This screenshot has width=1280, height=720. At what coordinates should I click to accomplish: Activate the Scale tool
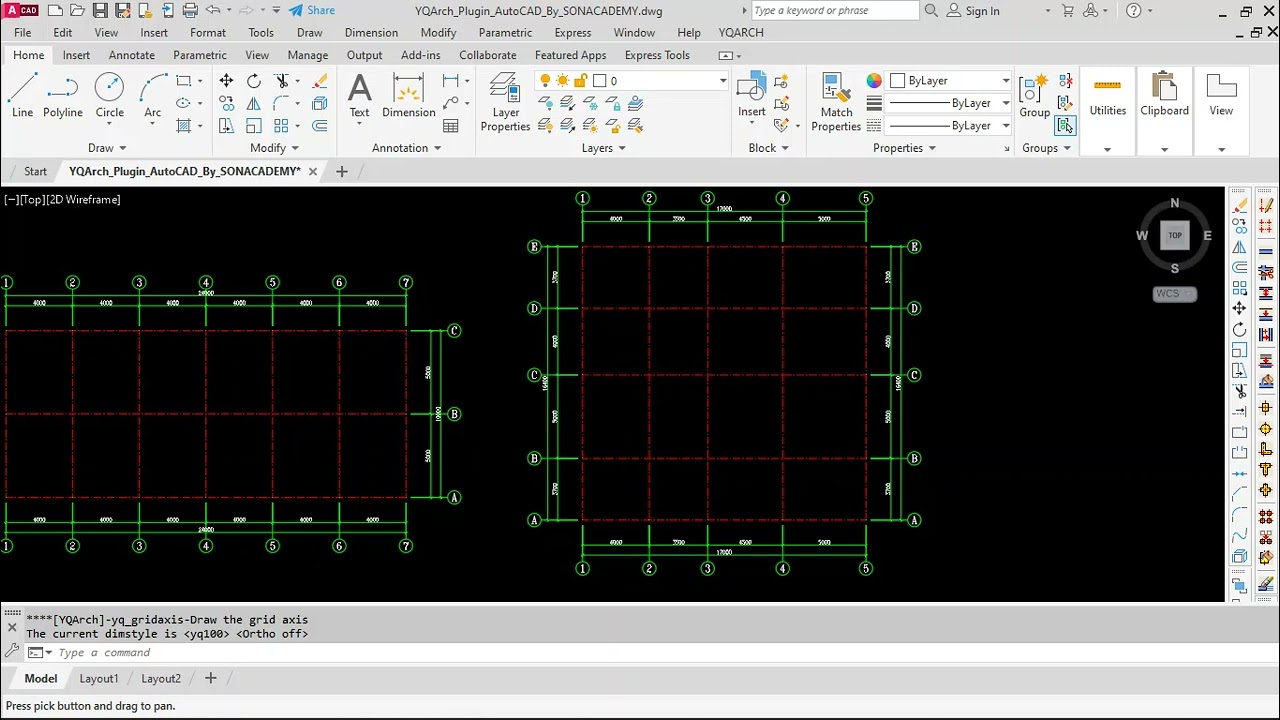click(x=253, y=126)
